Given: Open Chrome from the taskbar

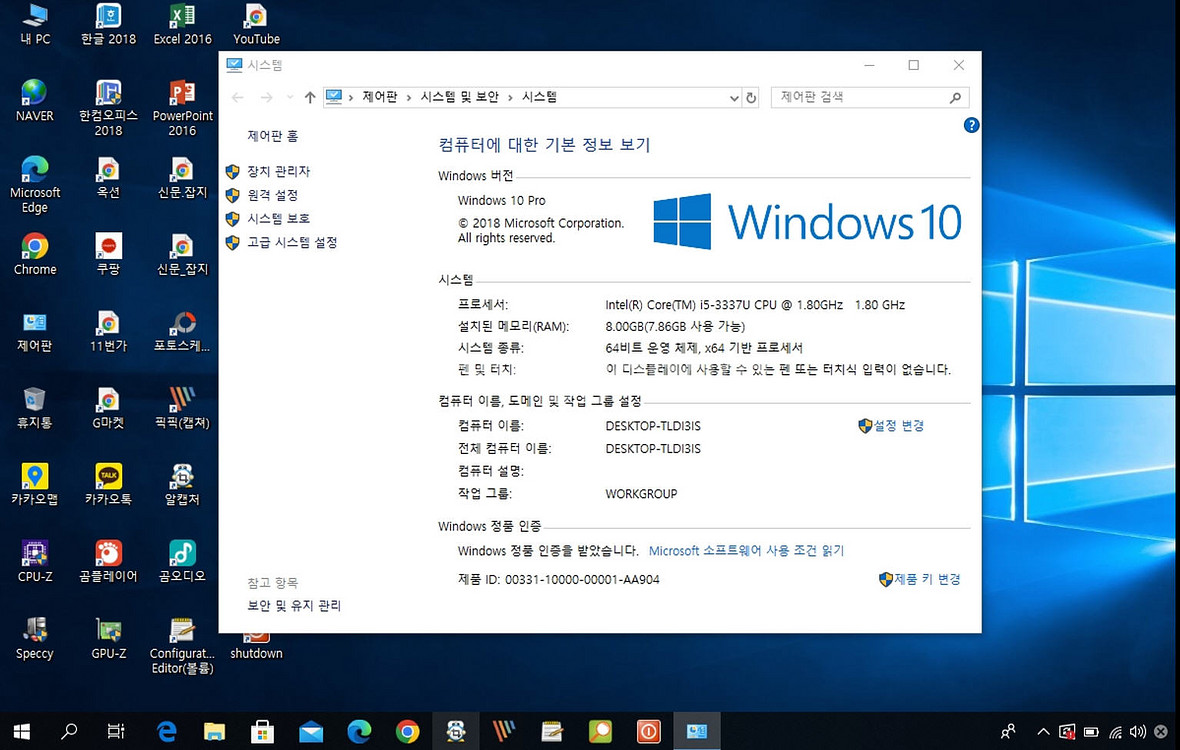Looking at the screenshot, I should pyautogui.click(x=407, y=730).
